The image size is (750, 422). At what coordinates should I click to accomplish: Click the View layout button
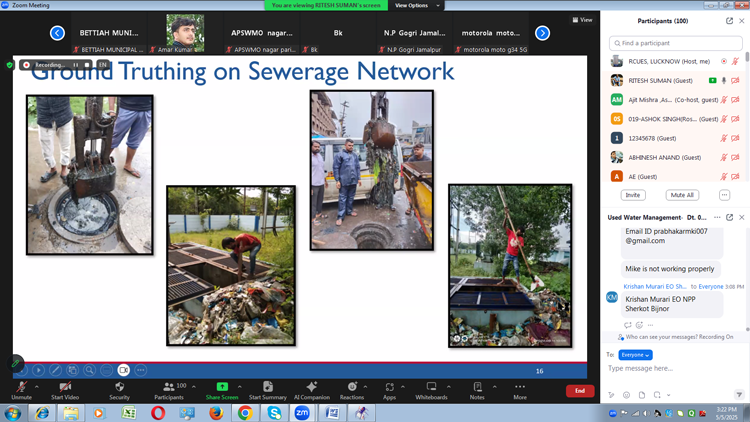[582, 20]
